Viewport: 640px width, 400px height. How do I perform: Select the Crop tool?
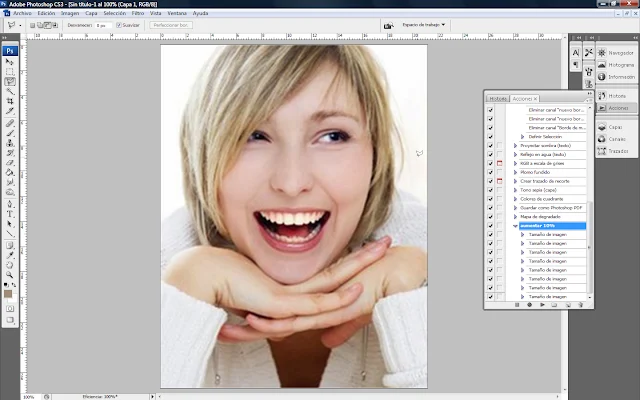(x=11, y=101)
